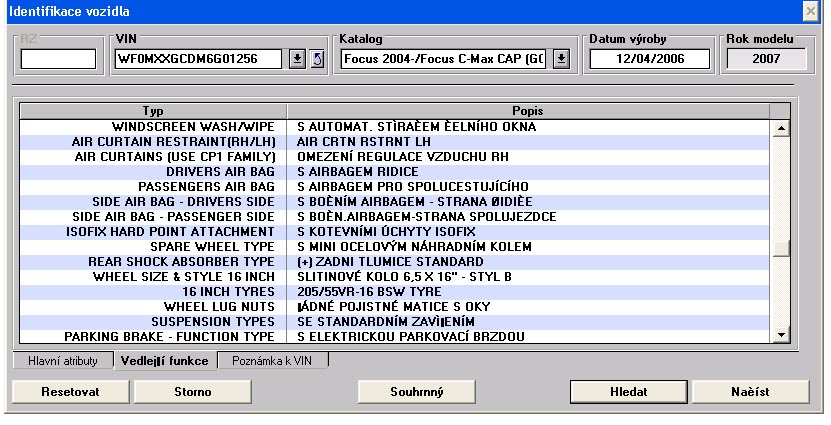Focus the Datum výroby date field
This screenshot has height=425, width=831.
(x=650, y=59)
